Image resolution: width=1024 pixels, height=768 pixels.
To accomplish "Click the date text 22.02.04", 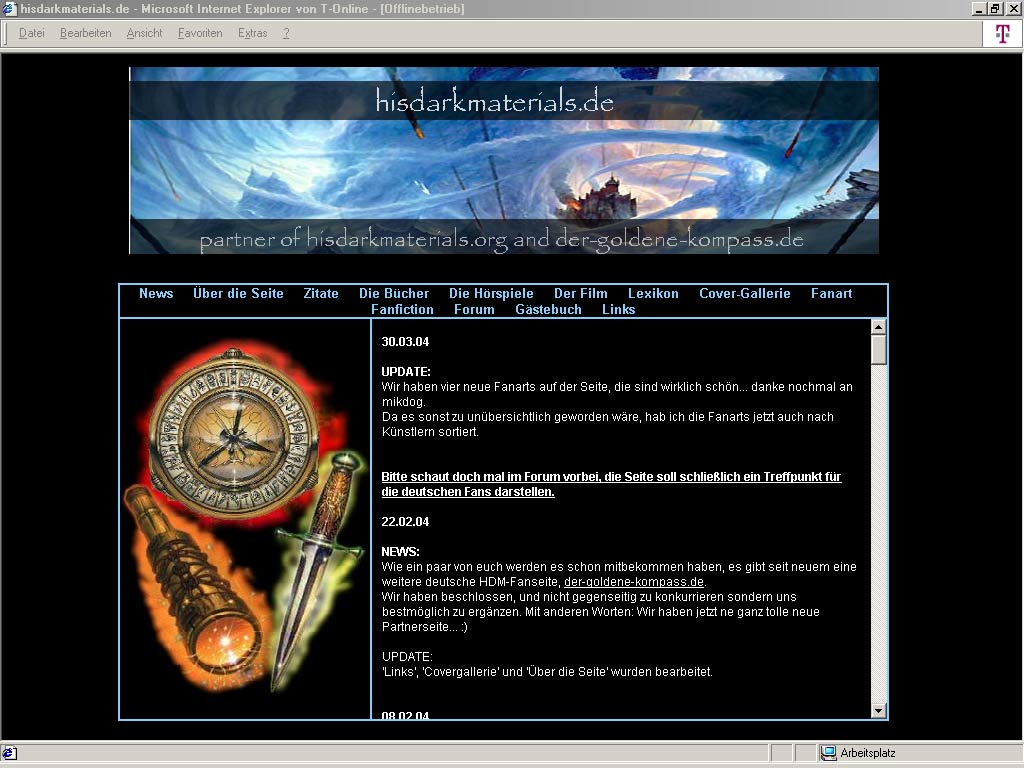I will pos(405,522).
